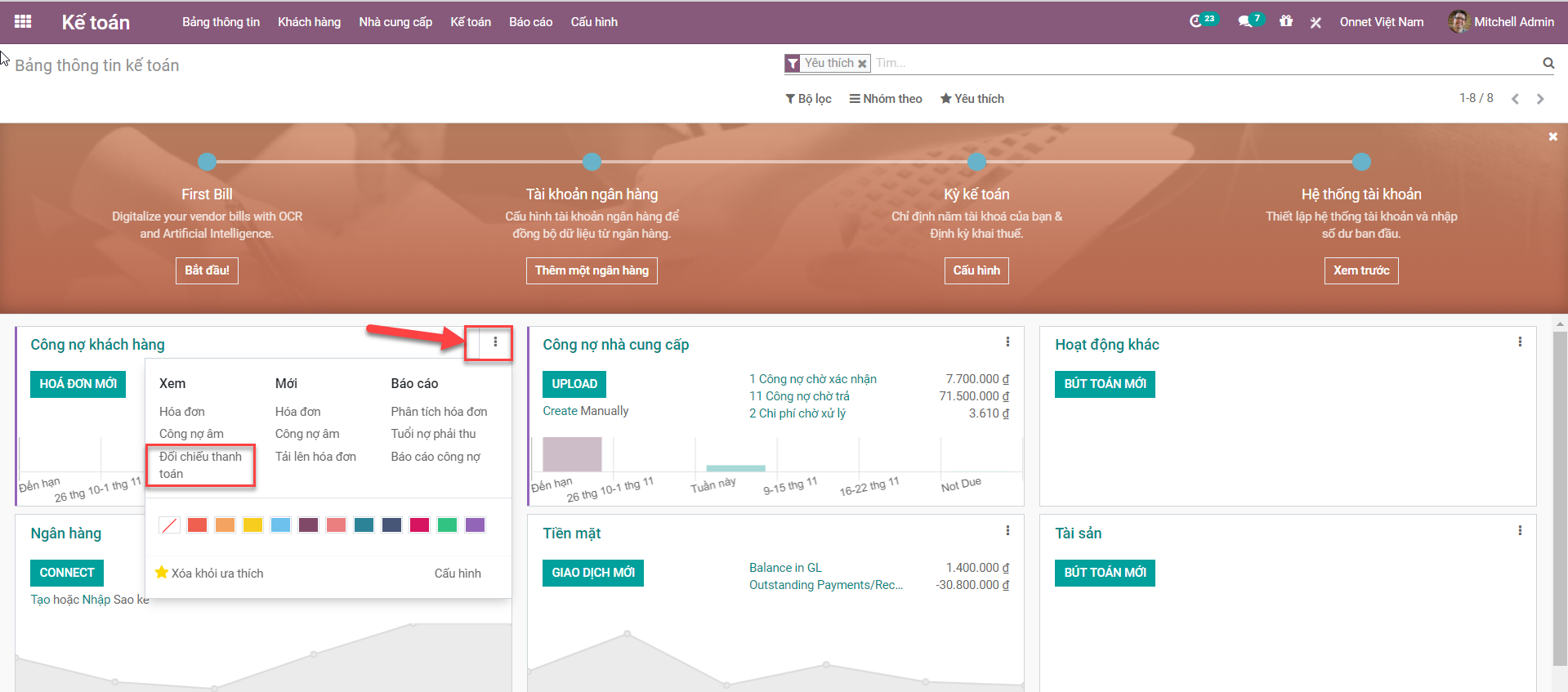Screen dimensions: 1568x692
Task: Click the gift icon in top bar
Action: pyautogui.click(x=1286, y=21)
